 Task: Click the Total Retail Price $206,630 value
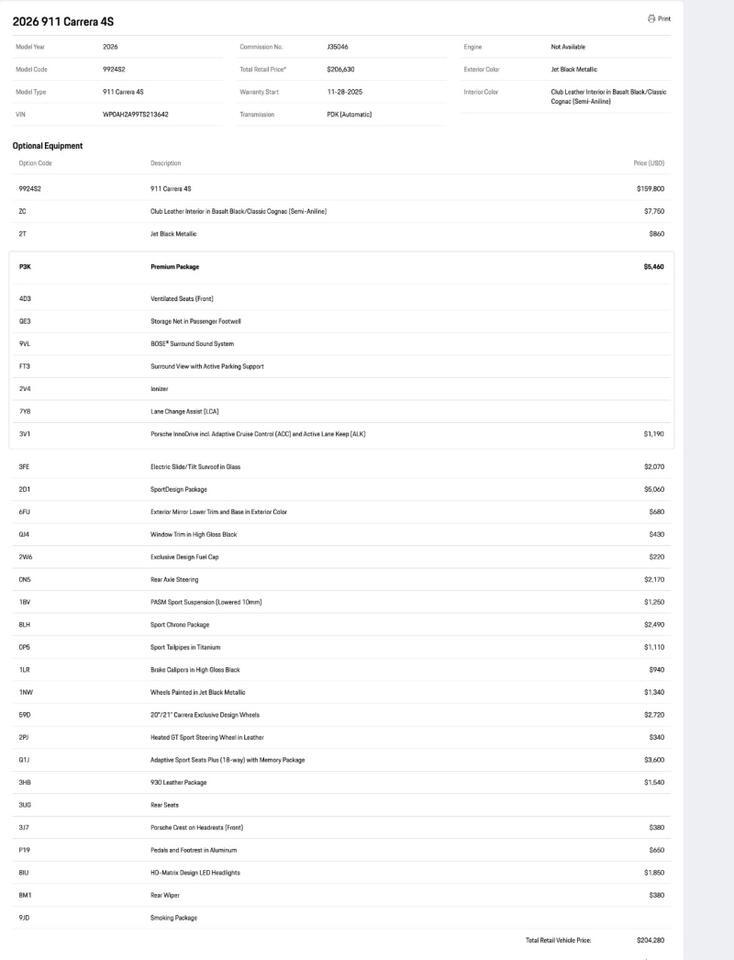340,69
